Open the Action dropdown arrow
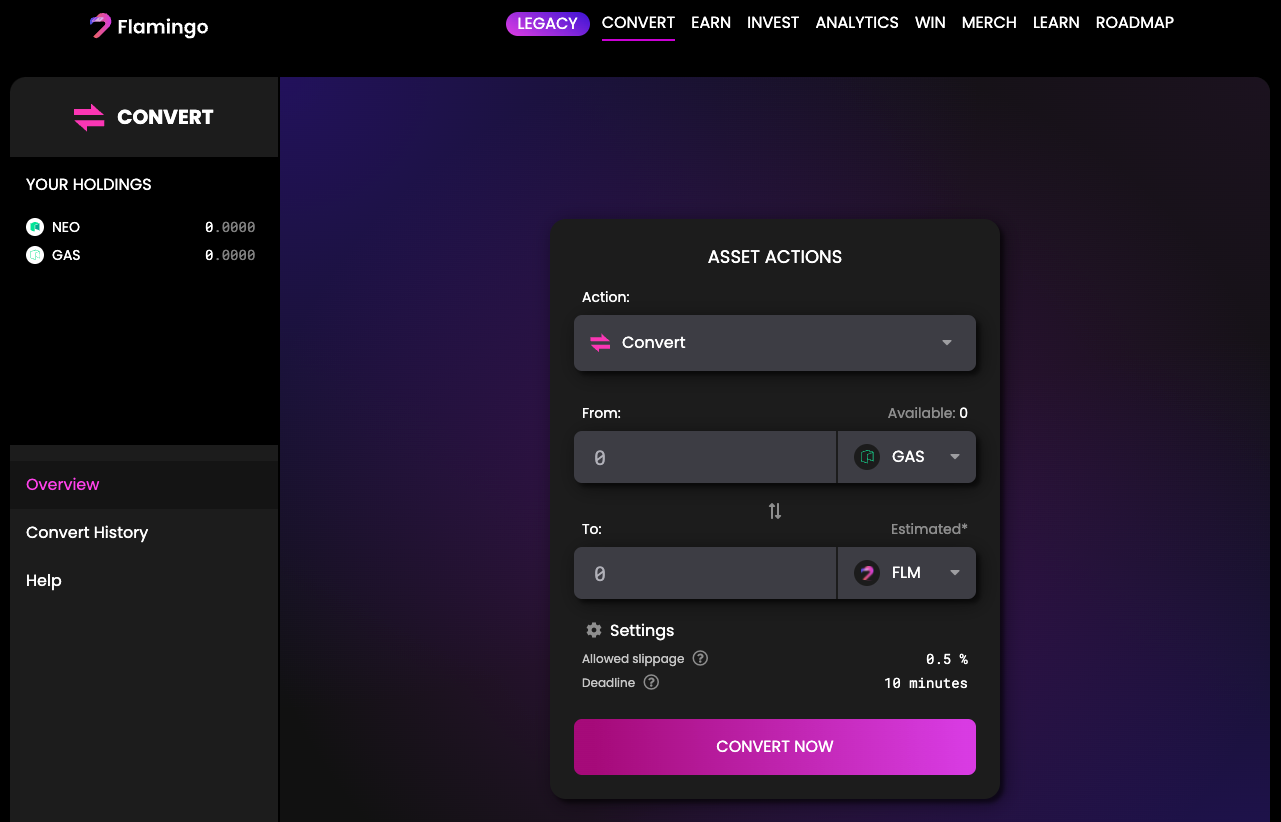The height and width of the screenshot is (822, 1281). click(947, 343)
